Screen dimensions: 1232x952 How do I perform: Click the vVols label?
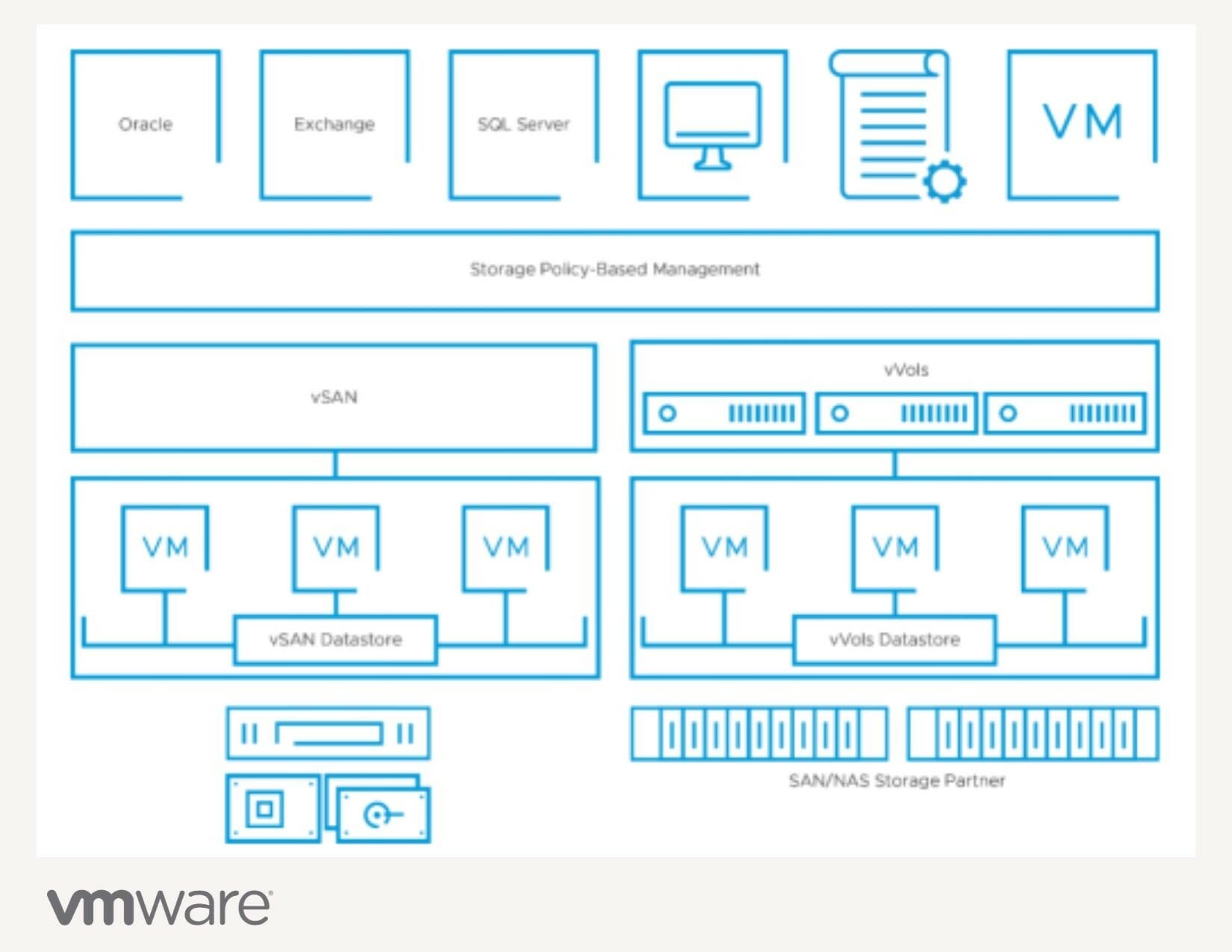tap(906, 370)
